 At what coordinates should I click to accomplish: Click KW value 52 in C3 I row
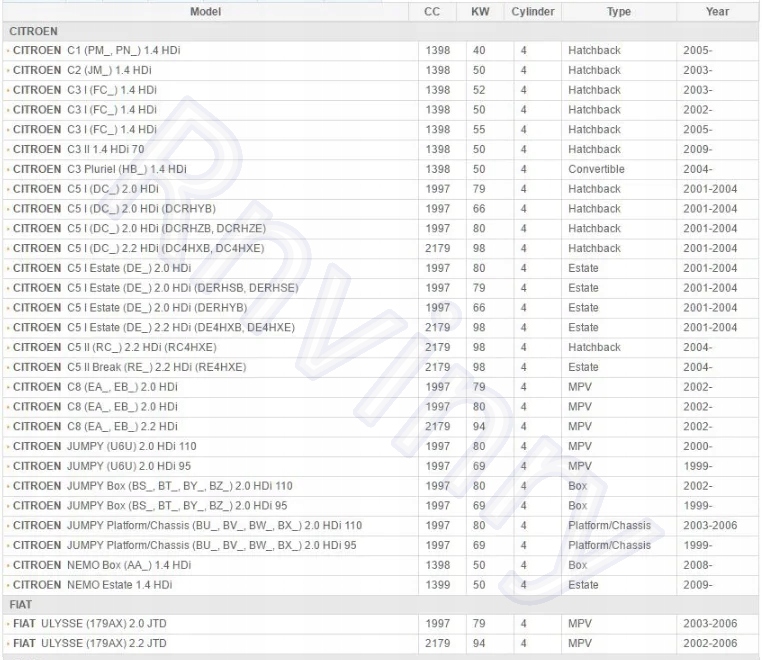[x=479, y=90]
